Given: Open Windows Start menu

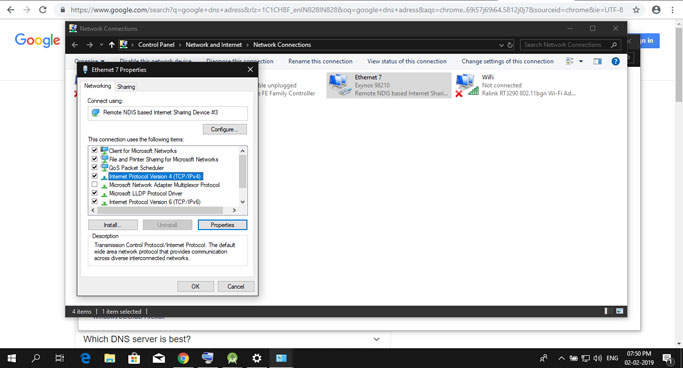Looking at the screenshot, I should pyautogui.click(x=12, y=358).
